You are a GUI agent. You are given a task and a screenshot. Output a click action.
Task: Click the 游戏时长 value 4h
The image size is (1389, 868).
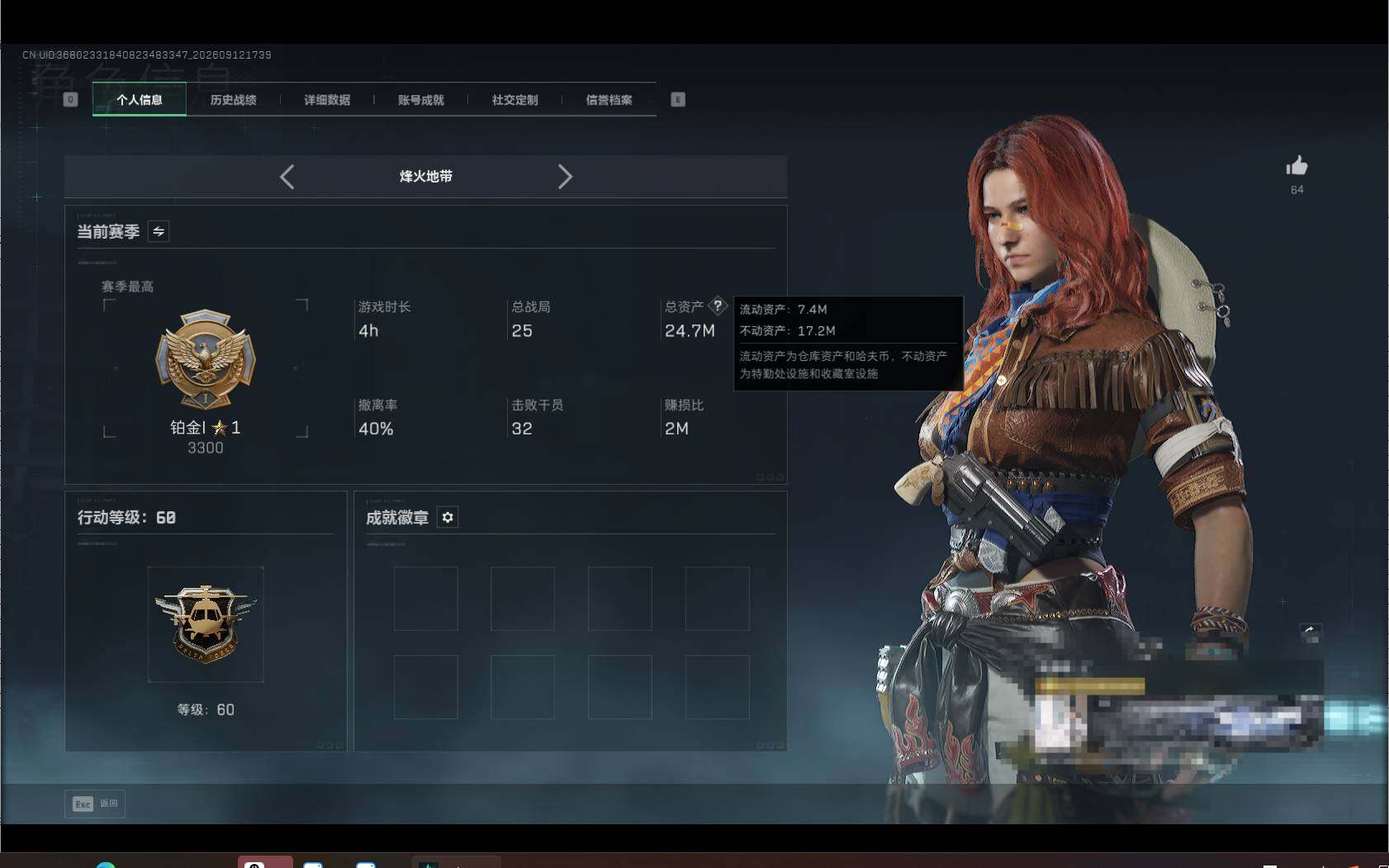(x=368, y=331)
